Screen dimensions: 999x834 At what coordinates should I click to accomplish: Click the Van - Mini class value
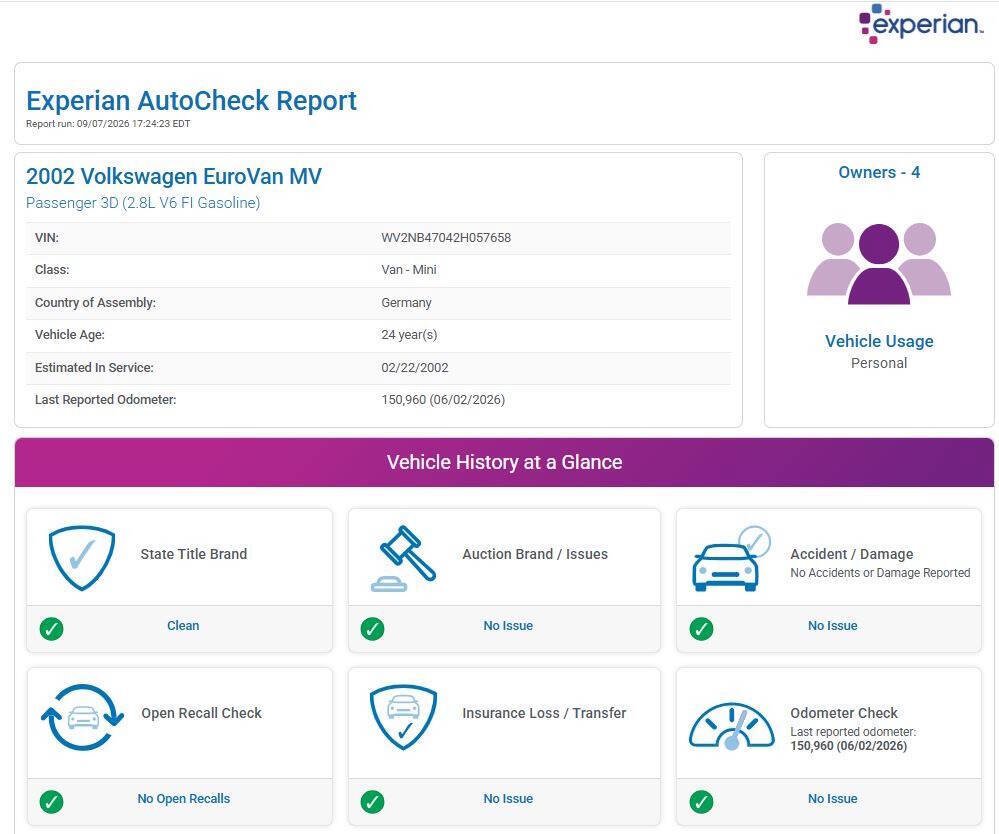point(409,270)
